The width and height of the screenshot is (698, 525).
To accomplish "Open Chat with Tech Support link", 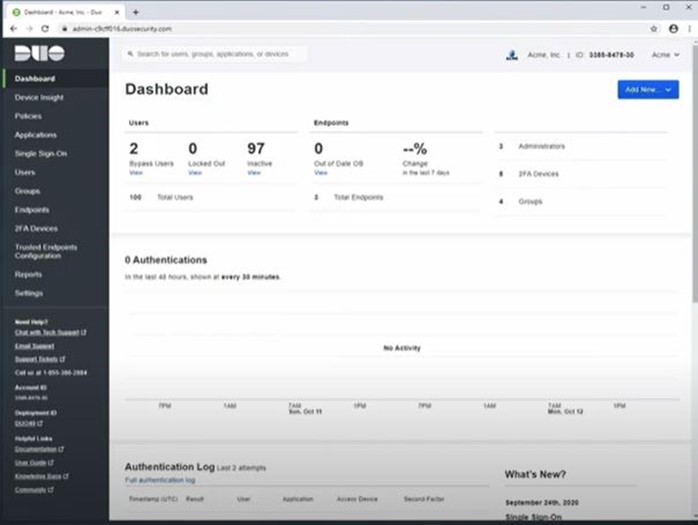I will click(50, 333).
